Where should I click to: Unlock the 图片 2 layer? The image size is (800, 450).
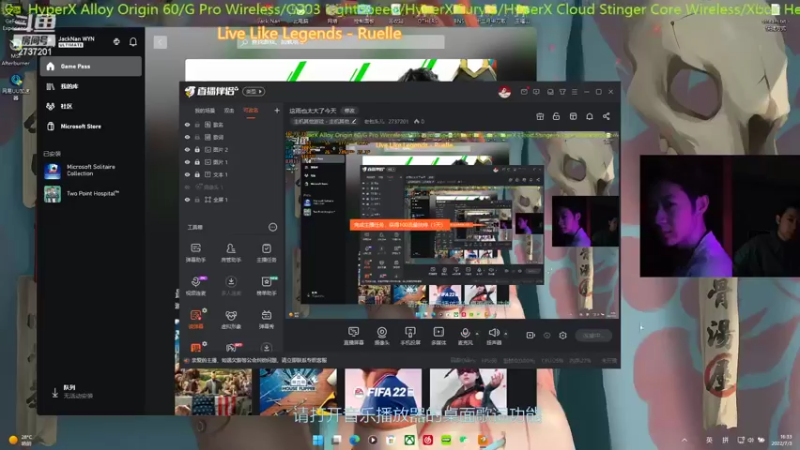tap(197, 149)
